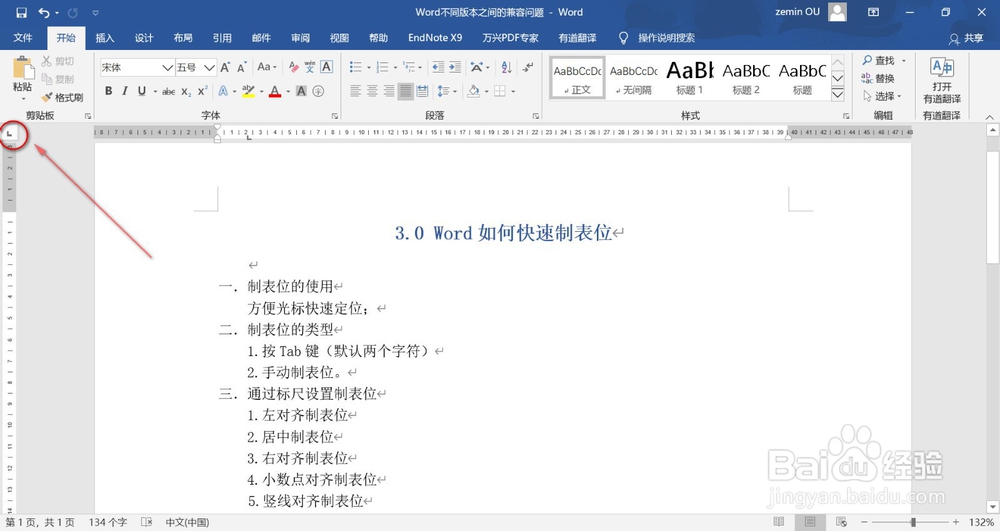Image resolution: width=1000 pixels, height=531 pixels.
Task: Increase font size with the grow font icon
Action: click(225, 67)
